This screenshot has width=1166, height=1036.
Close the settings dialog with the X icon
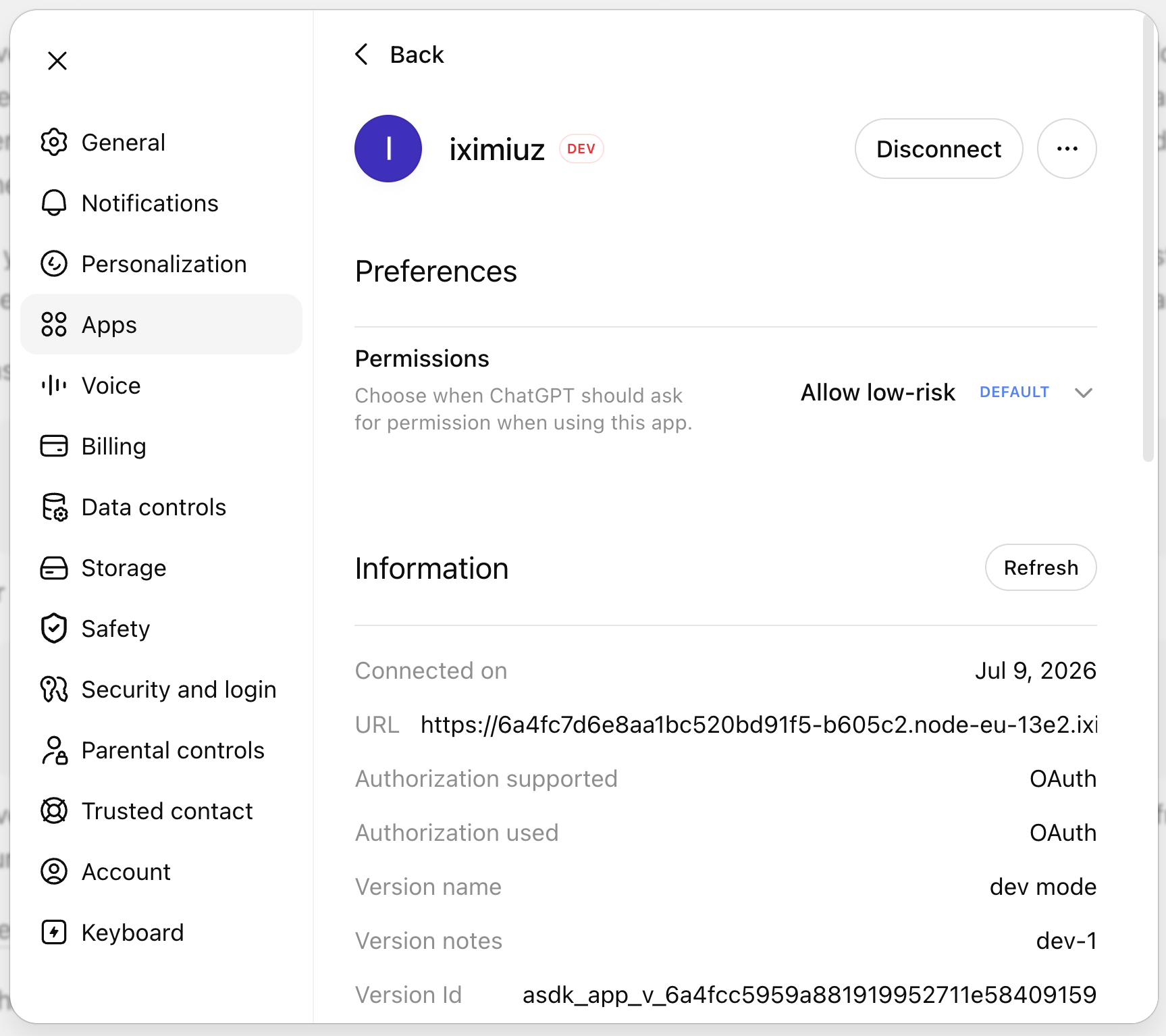click(57, 61)
